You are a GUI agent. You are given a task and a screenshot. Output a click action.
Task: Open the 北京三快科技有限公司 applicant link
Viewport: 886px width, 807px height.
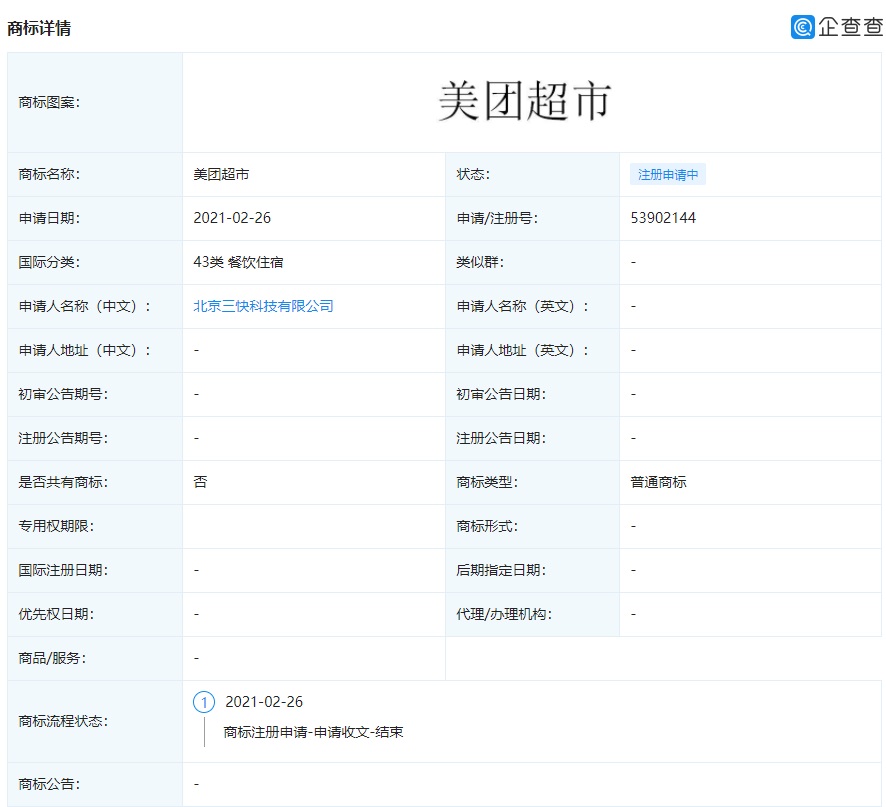[x=263, y=306]
